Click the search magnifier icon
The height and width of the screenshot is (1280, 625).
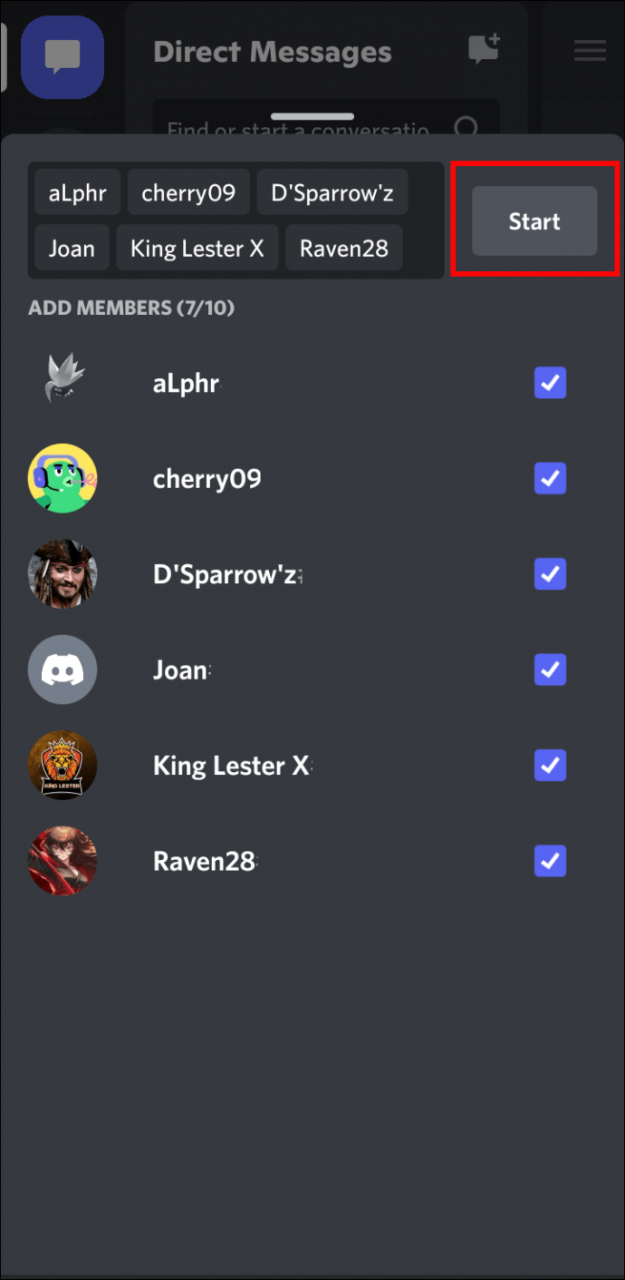(x=466, y=127)
